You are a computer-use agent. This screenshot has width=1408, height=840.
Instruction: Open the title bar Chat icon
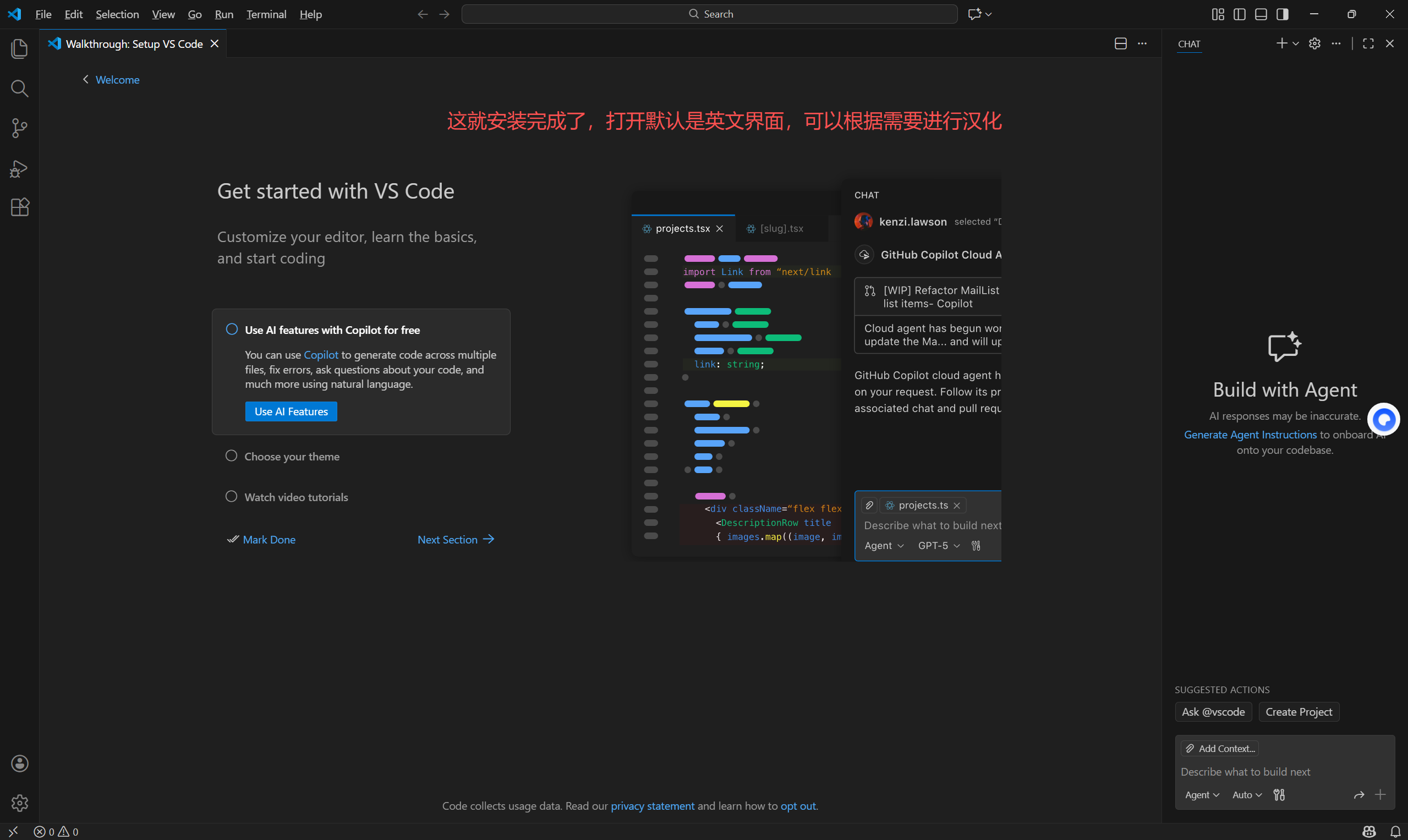click(974, 14)
